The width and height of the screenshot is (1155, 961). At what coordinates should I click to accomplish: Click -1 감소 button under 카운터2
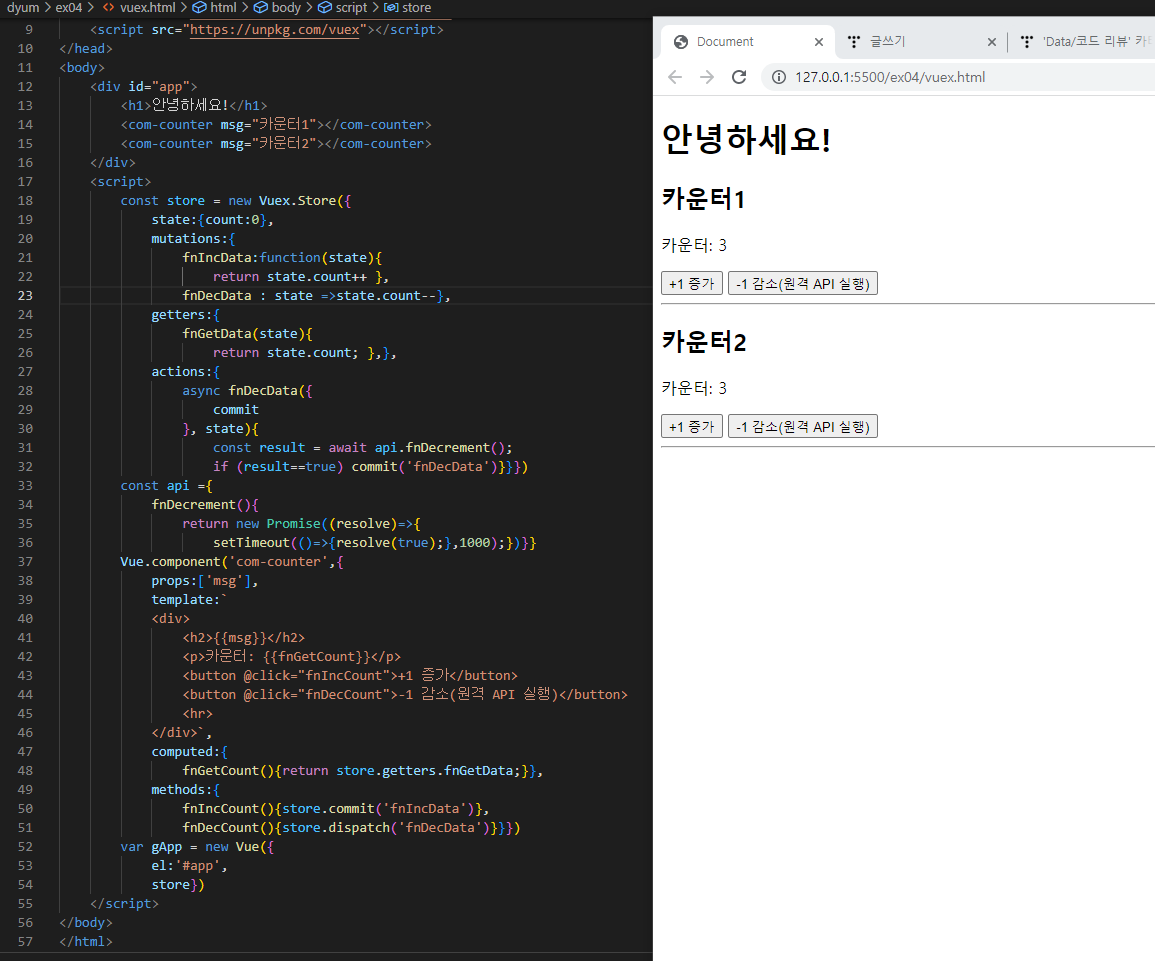(x=802, y=426)
